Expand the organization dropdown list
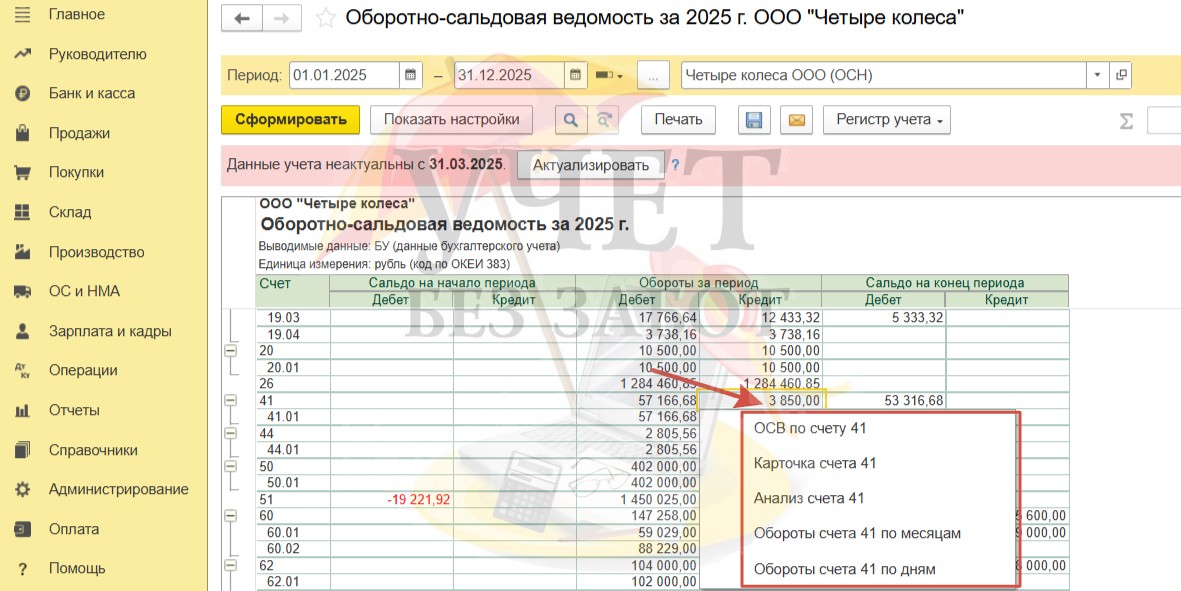Screen dimensions: 1181x591 (1097, 75)
